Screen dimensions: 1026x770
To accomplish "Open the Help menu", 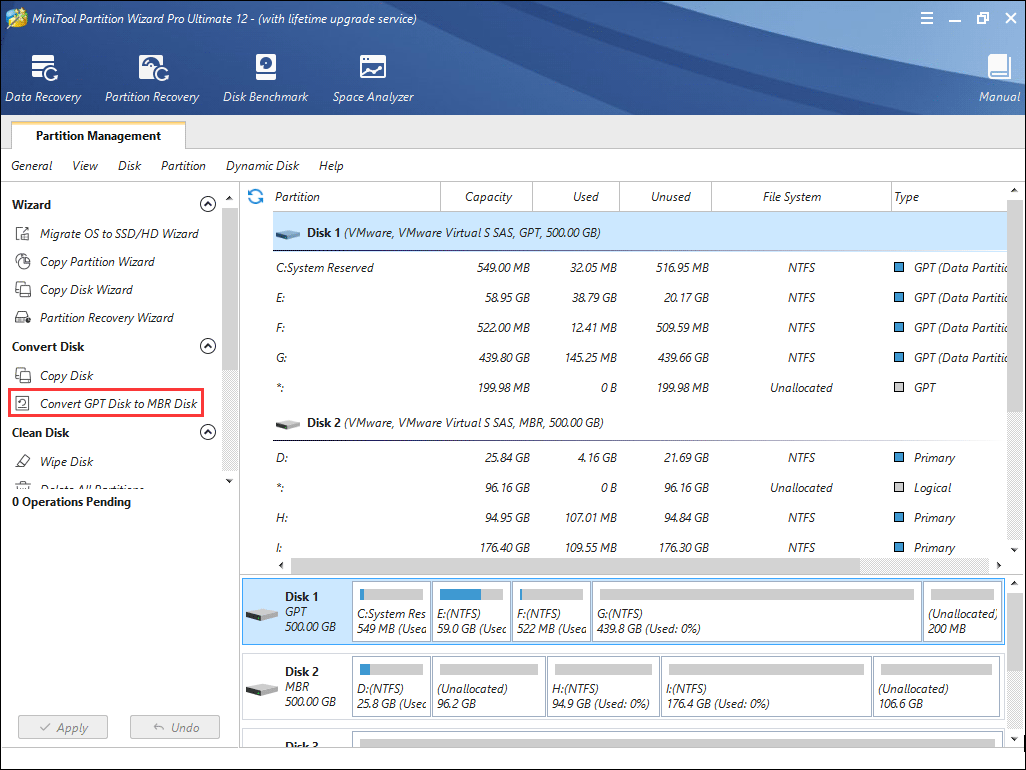I will [x=331, y=166].
